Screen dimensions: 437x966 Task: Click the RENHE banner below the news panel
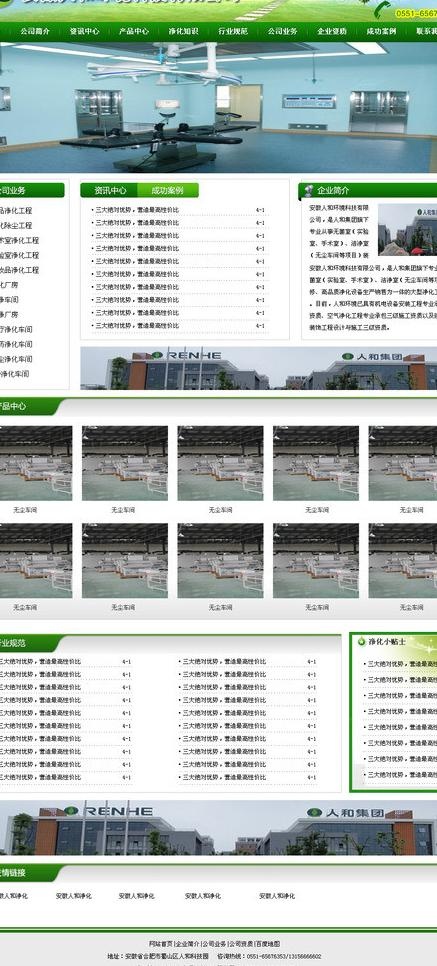pos(258,368)
